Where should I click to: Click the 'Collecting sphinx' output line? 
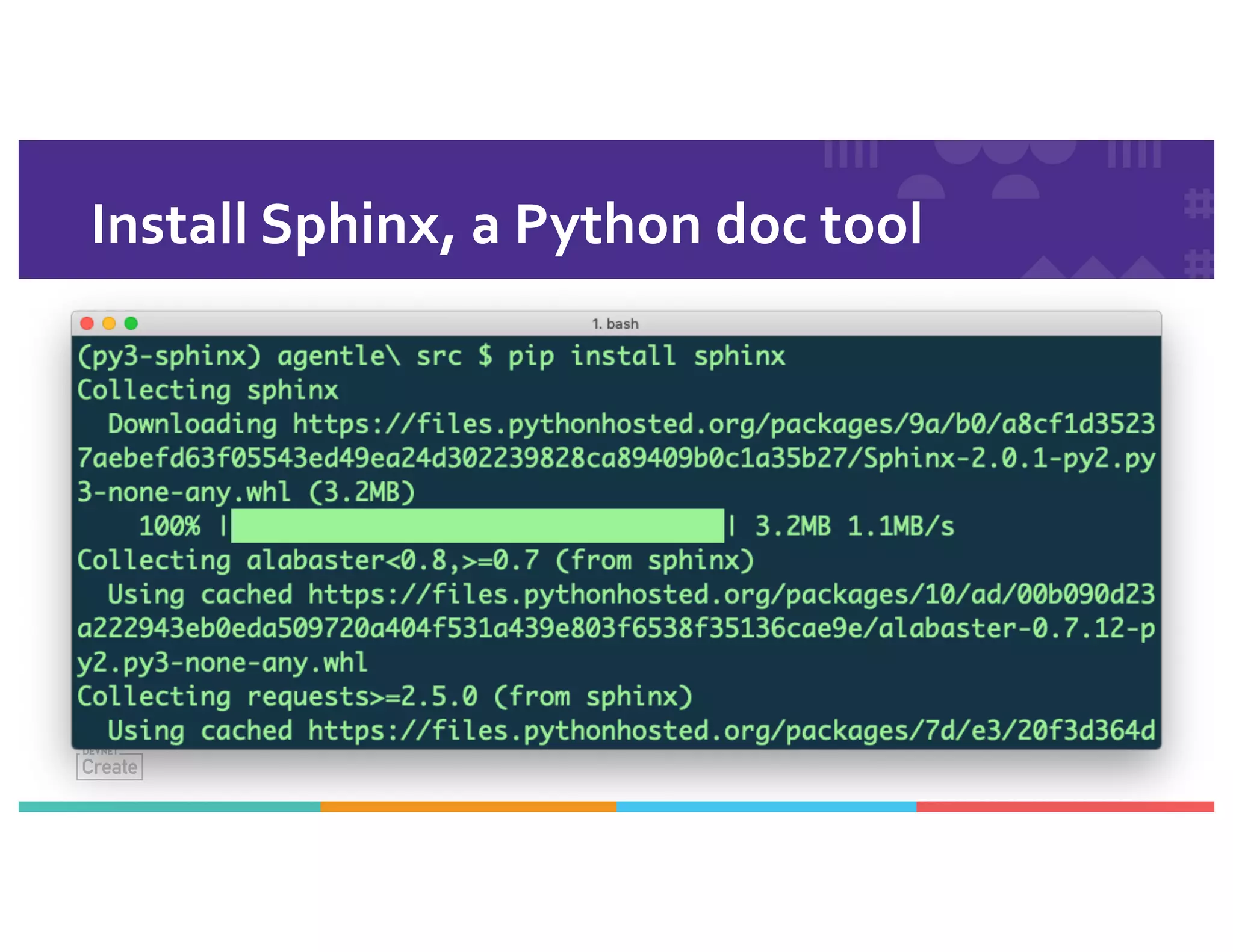pyautogui.click(x=208, y=390)
